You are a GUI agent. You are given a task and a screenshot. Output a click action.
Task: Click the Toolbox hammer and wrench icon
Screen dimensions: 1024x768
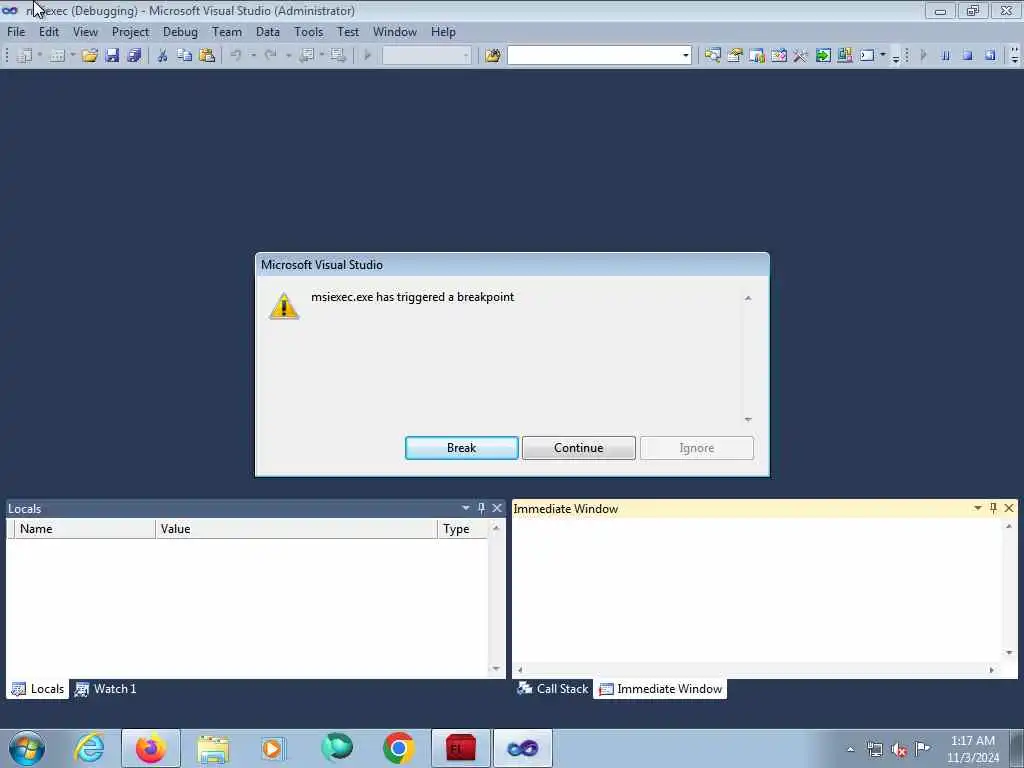click(x=801, y=56)
